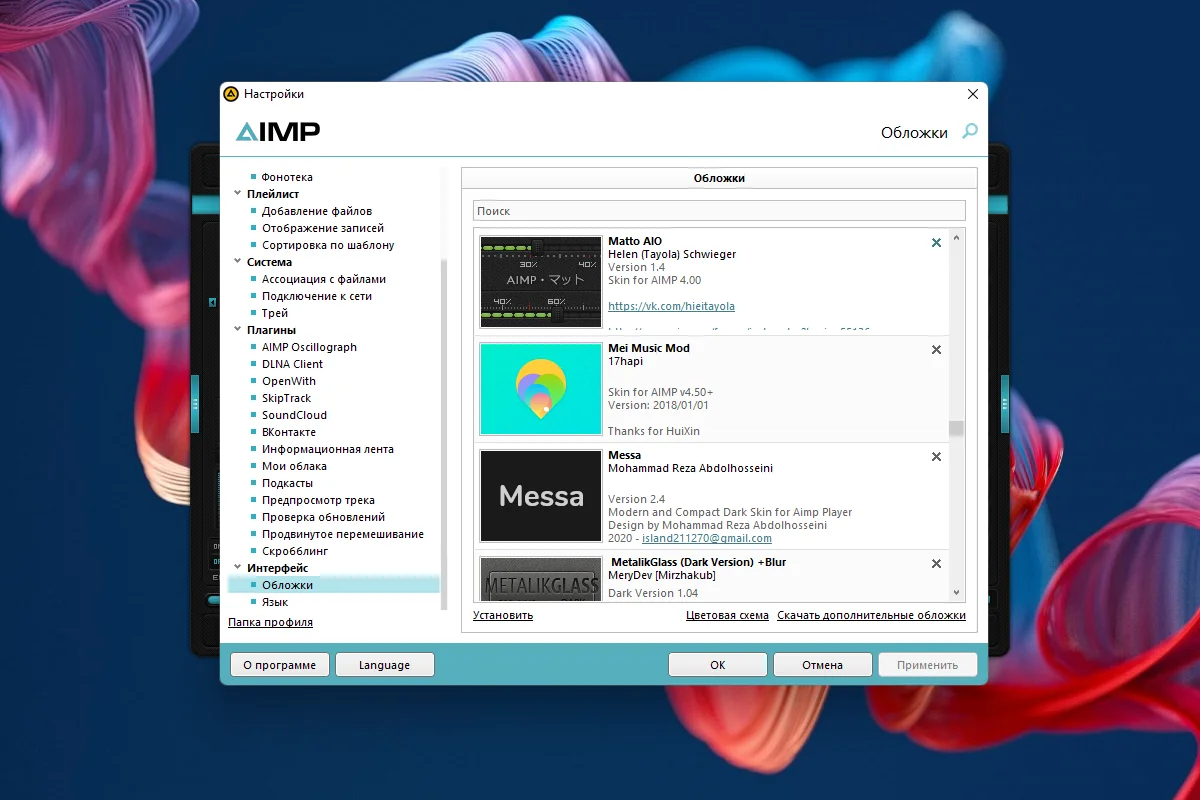Select Подкасты in the tree

tap(288, 483)
